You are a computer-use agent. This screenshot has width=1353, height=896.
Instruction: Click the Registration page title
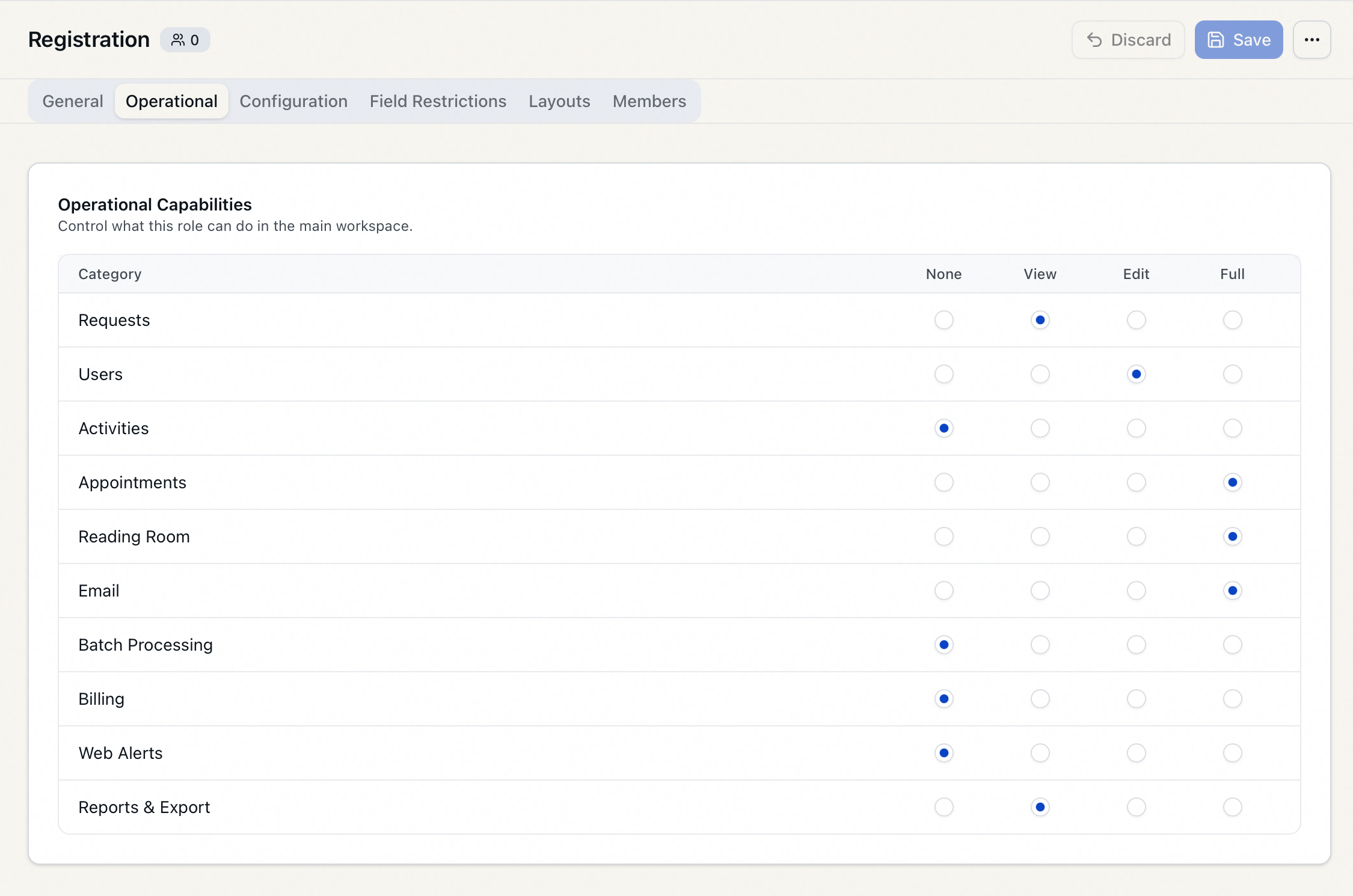click(89, 40)
